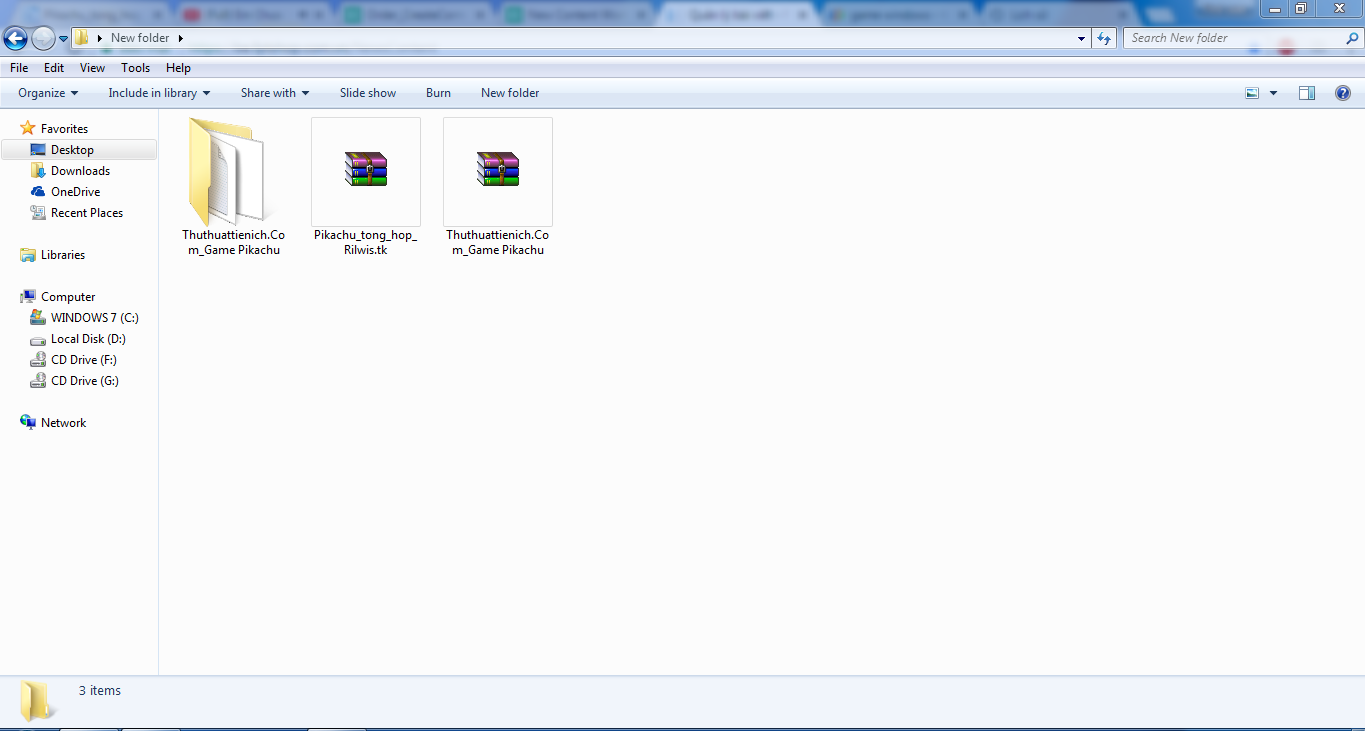The height and width of the screenshot is (731, 1365).
Task: Go back using the Back arrow button
Action: point(16,38)
